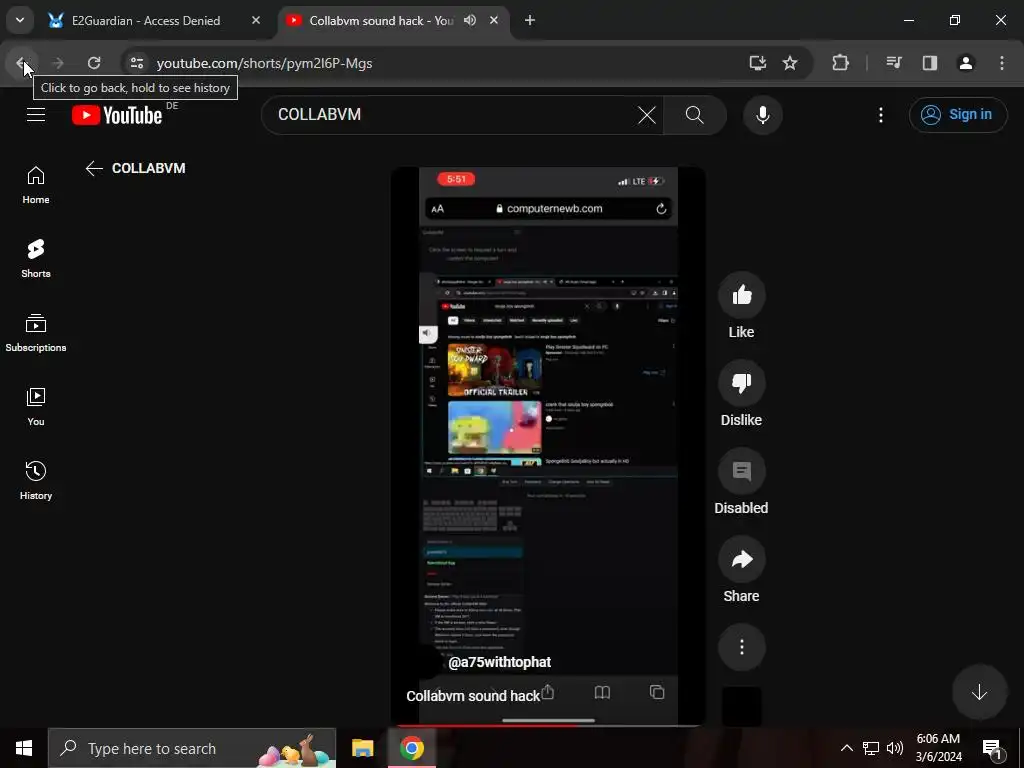Expand the tab search dropdown chevron
This screenshot has height=768, width=1024.
[20, 20]
